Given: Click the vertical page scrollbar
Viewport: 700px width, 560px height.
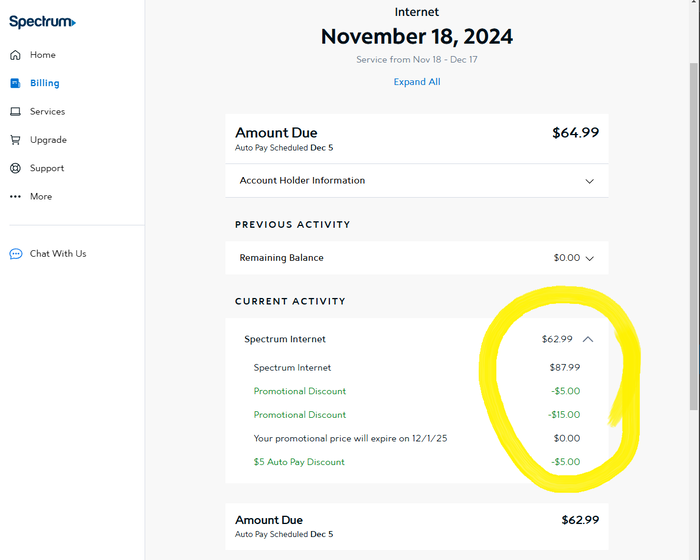Looking at the screenshot, I should tap(693, 237).
